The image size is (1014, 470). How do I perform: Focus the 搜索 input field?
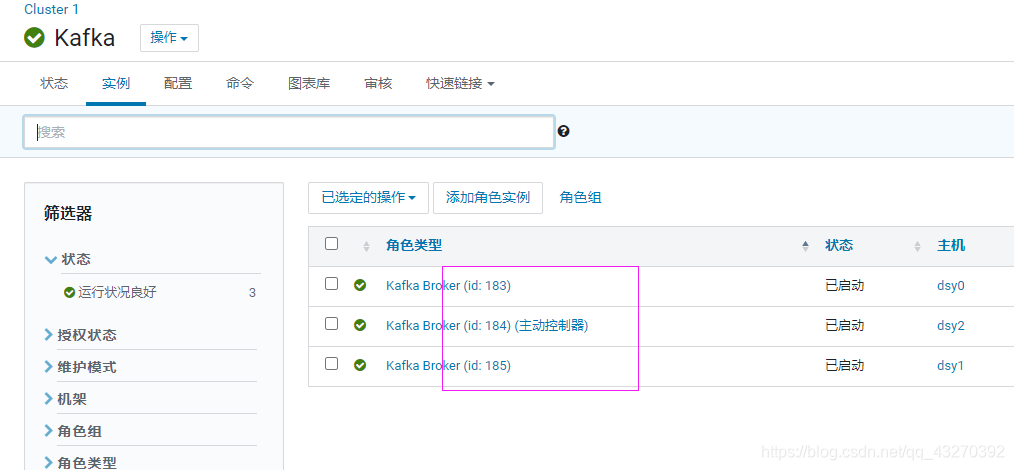(289, 133)
